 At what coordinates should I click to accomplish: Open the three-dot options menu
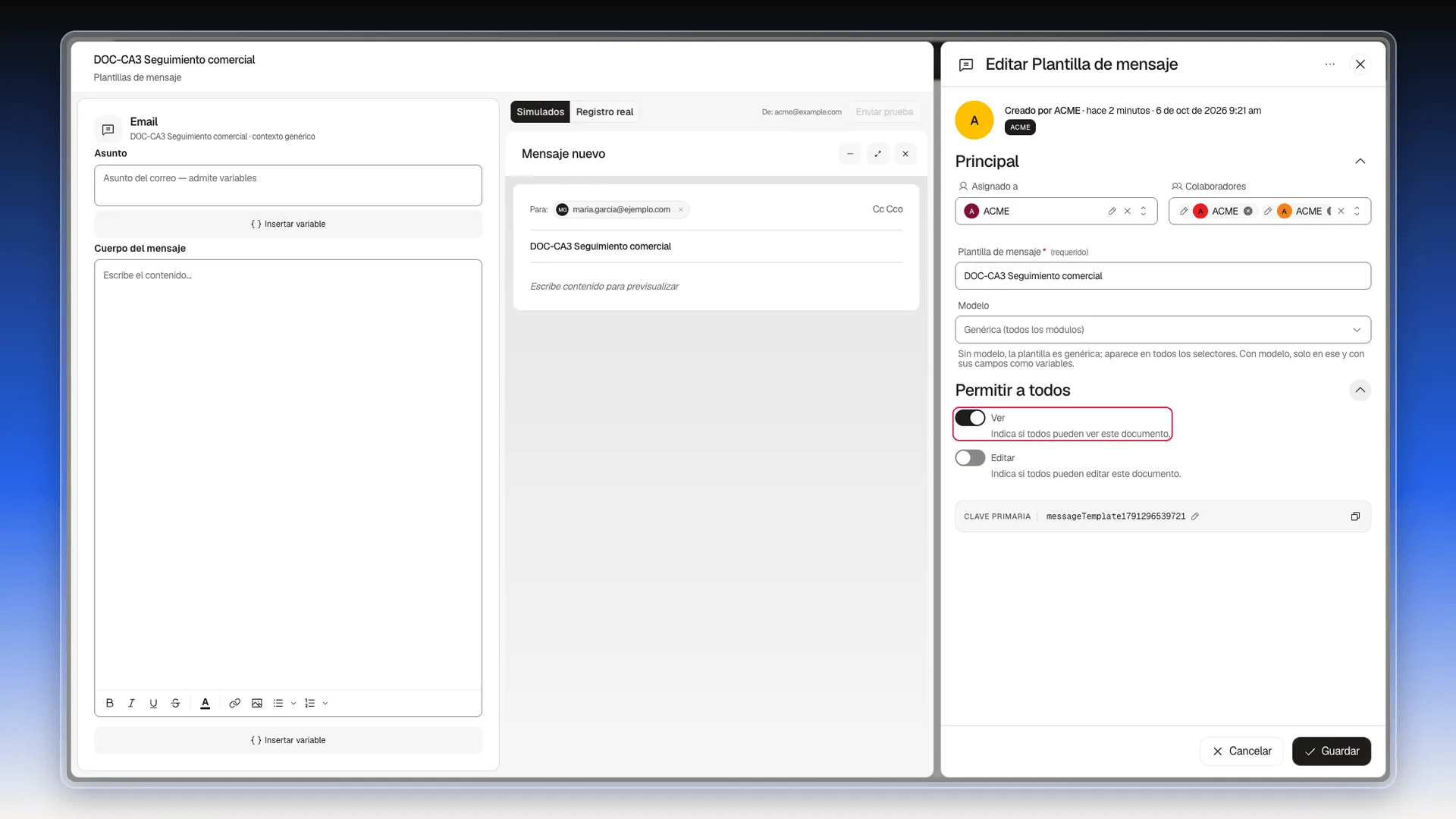coord(1330,64)
